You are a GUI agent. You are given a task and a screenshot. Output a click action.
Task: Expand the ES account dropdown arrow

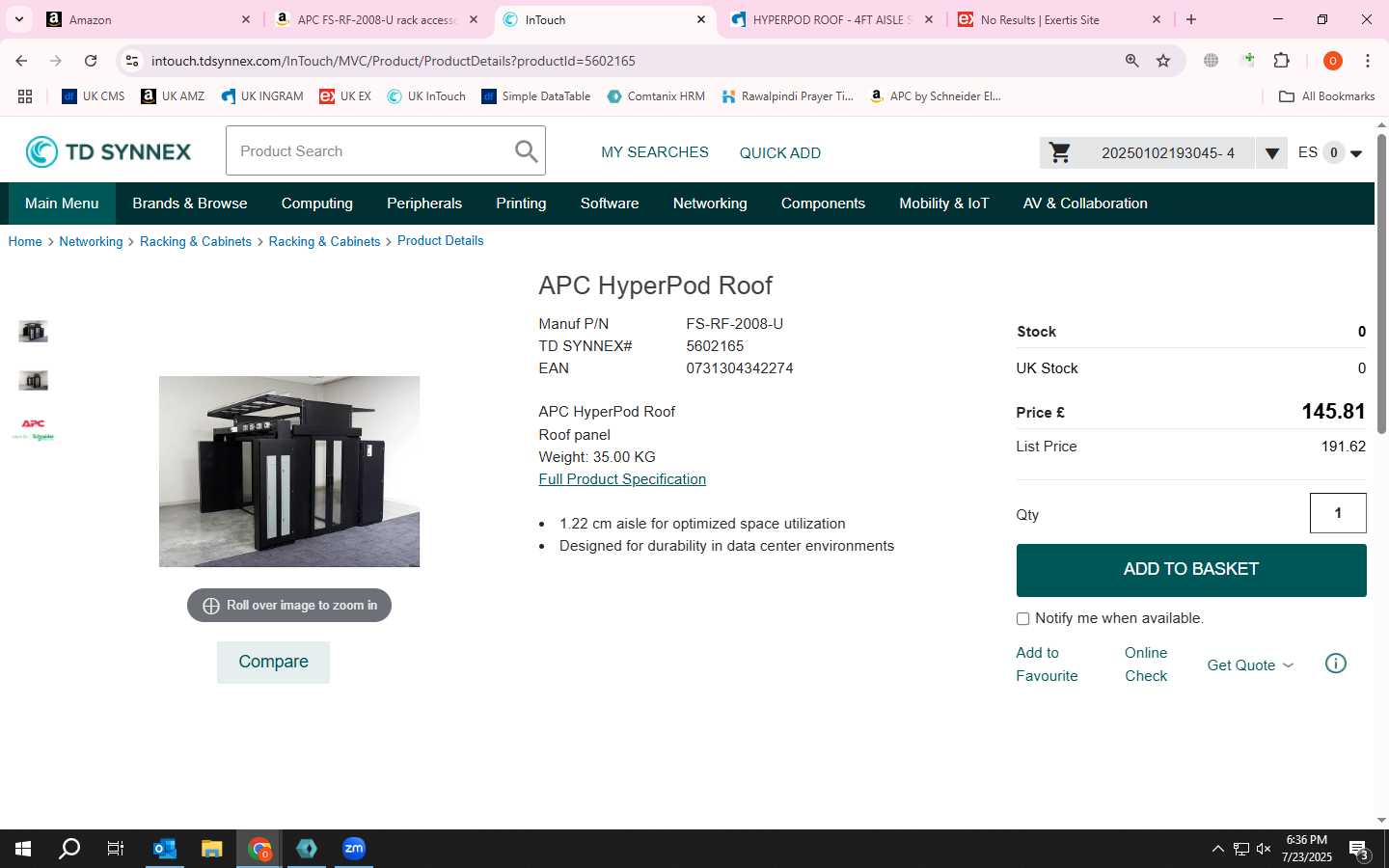[1356, 153]
